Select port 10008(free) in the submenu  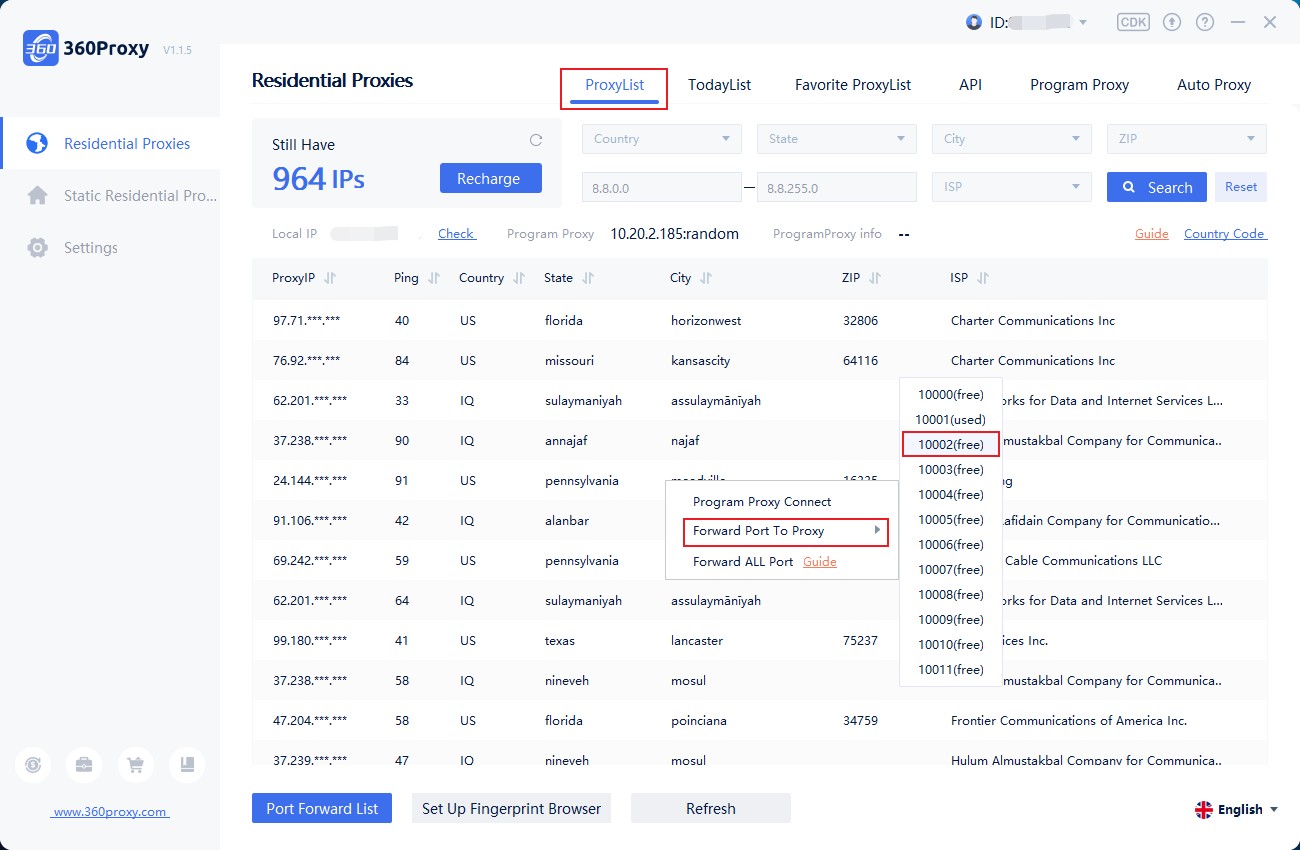point(951,595)
